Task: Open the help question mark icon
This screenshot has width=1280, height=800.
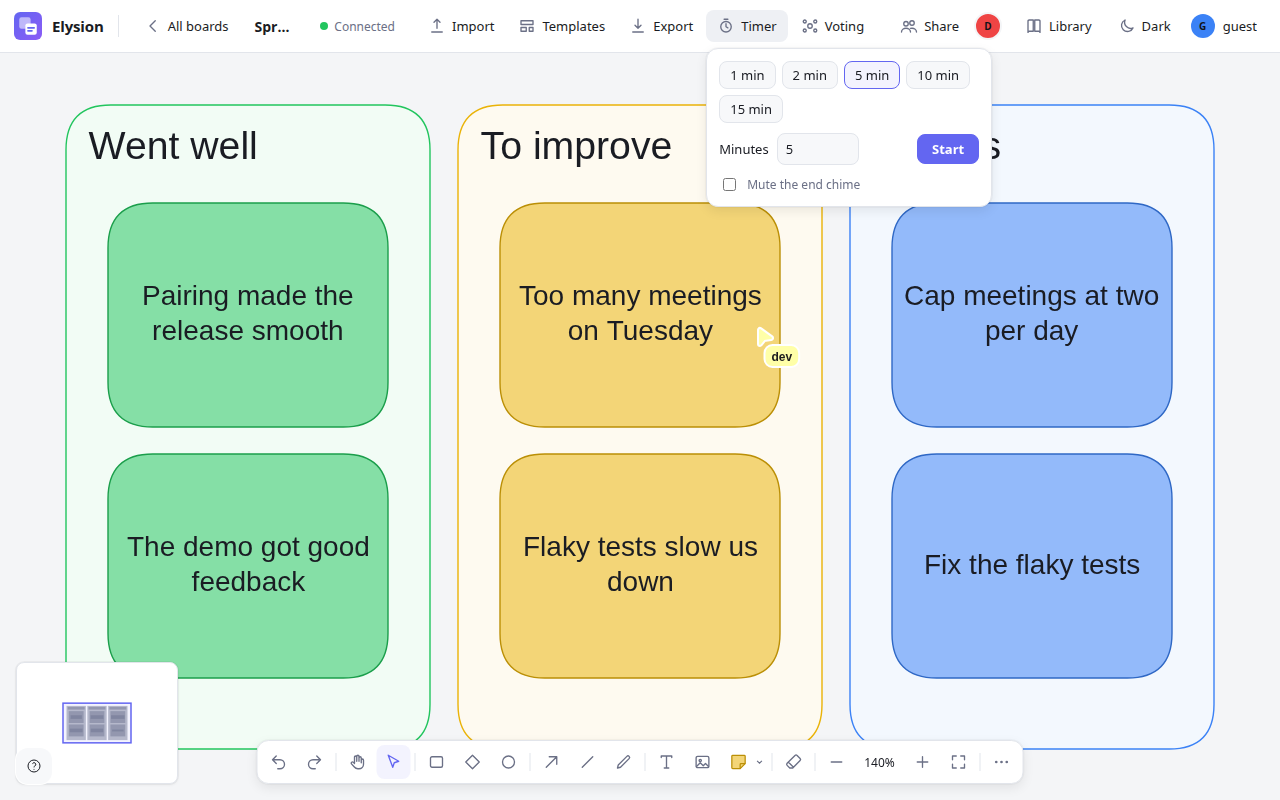Action: click(x=34, y=766)
